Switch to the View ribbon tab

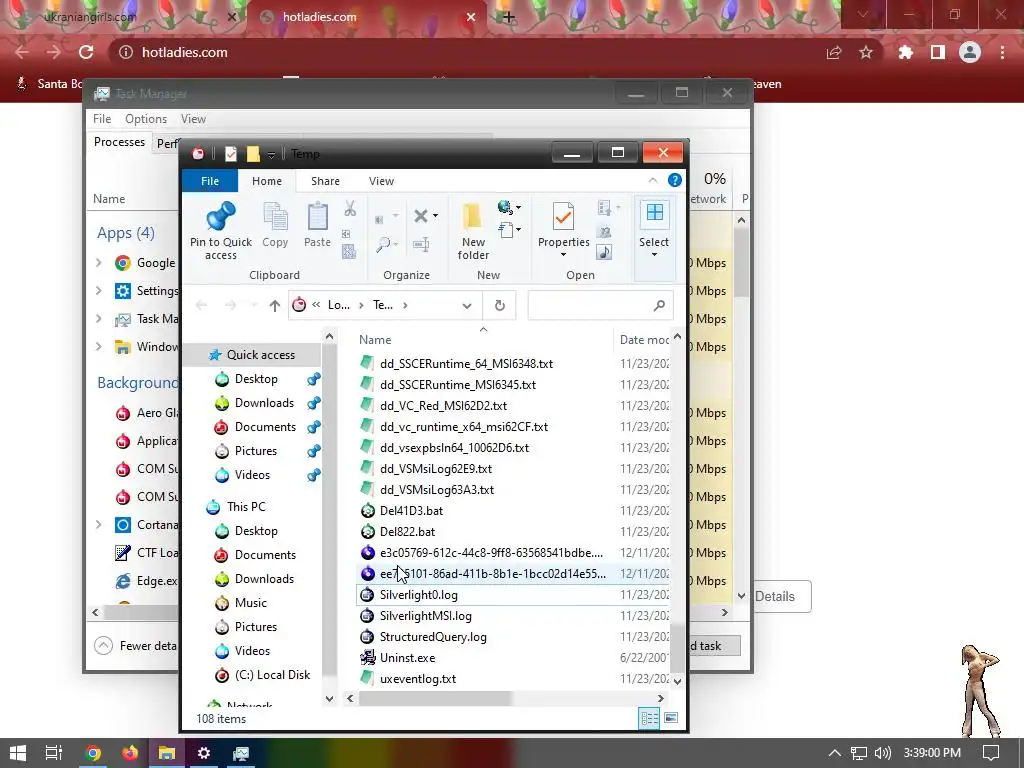pyautogui.click(x=381, y=181)
